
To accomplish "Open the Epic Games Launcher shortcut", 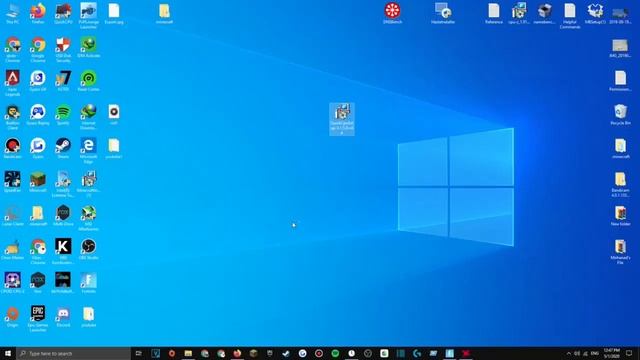I will [38, 319].
